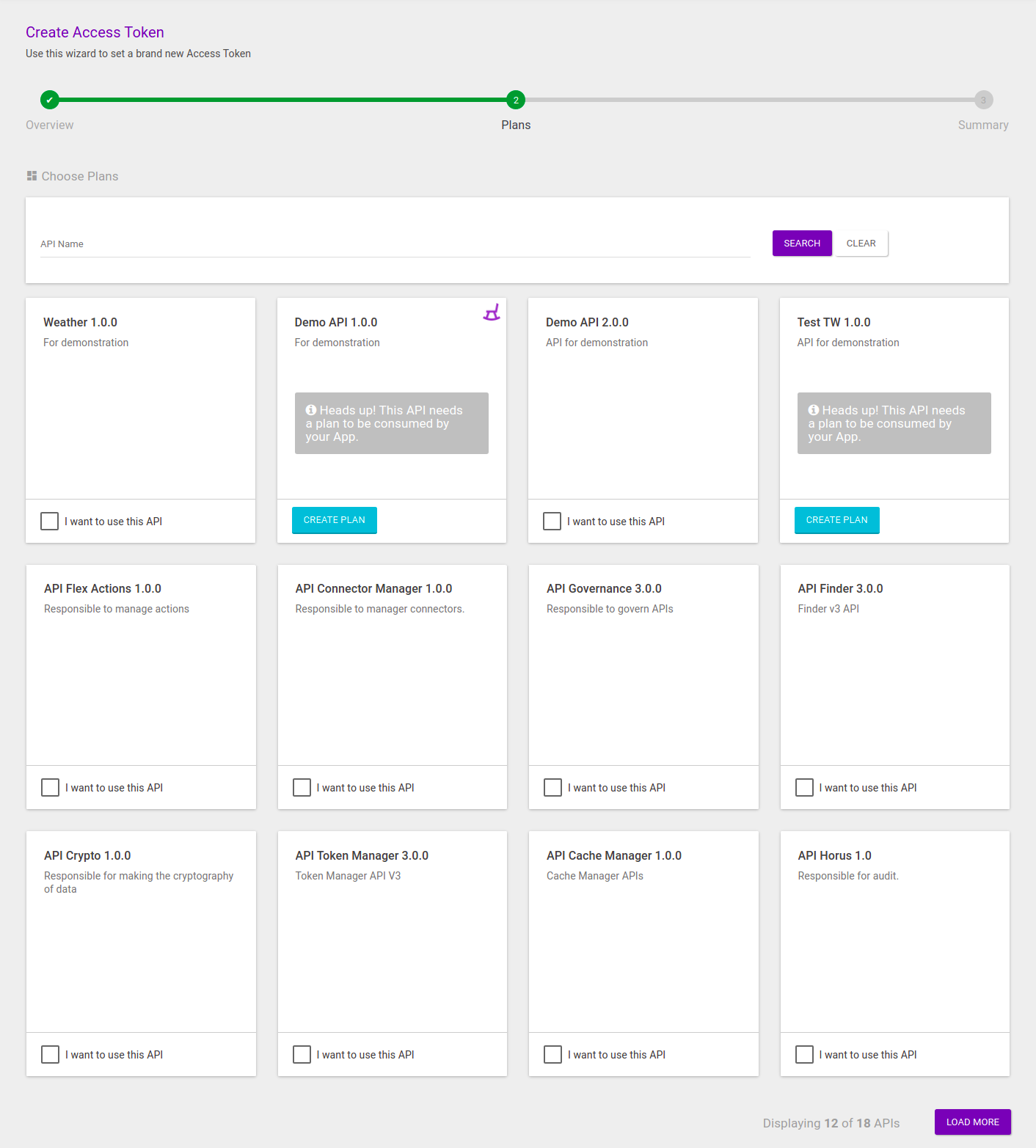Open the Overview wizard step
This screenshot has width=1036, height=1148.
tap(49, 125)
